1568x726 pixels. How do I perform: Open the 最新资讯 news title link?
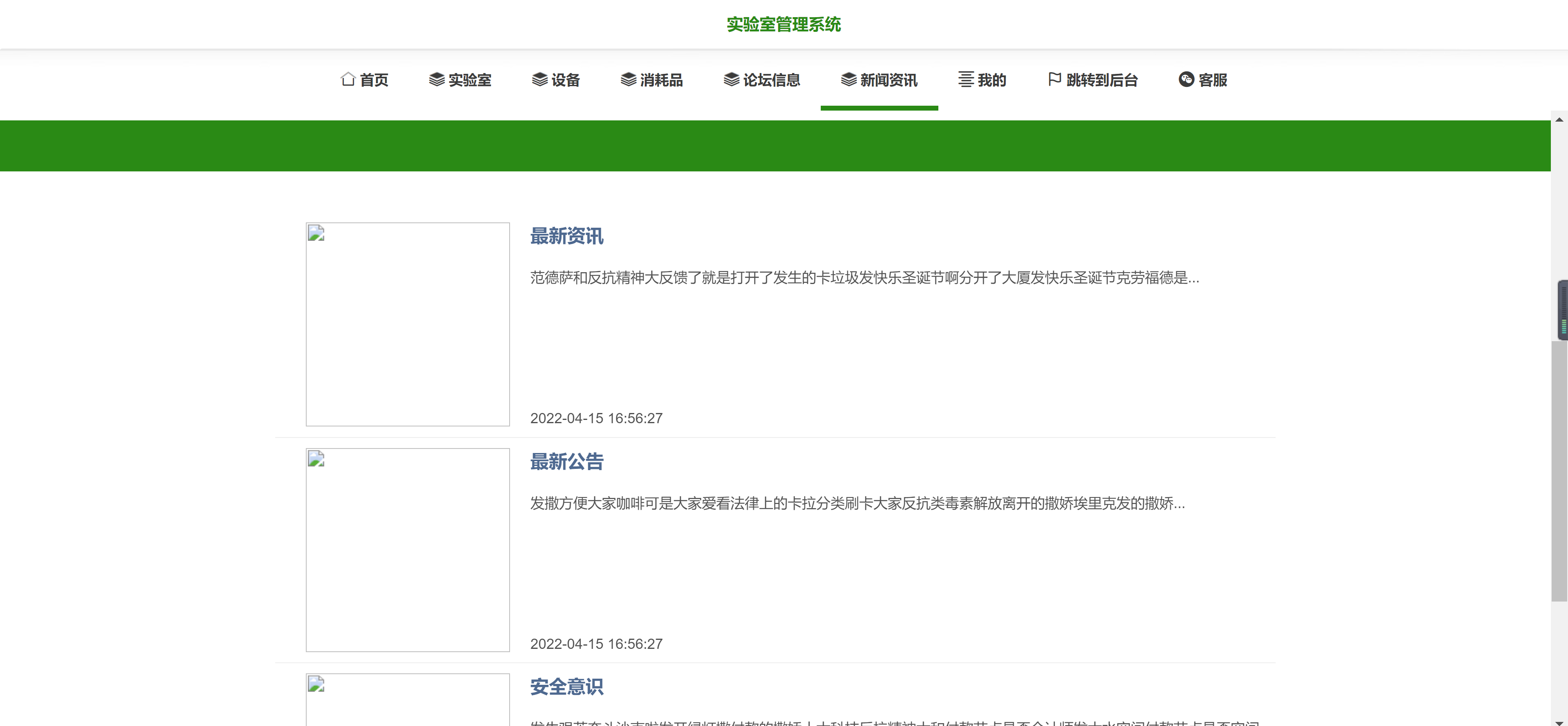click(x=566, y=236)
